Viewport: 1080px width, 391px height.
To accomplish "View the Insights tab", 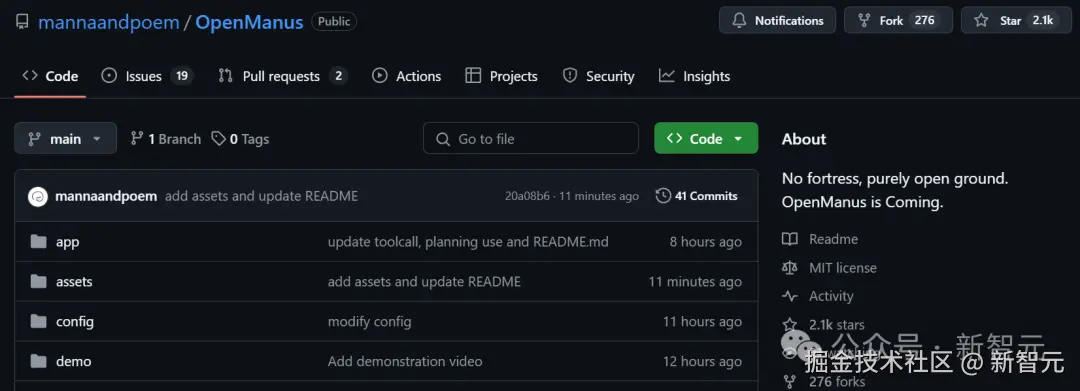I will pos(694,76).
